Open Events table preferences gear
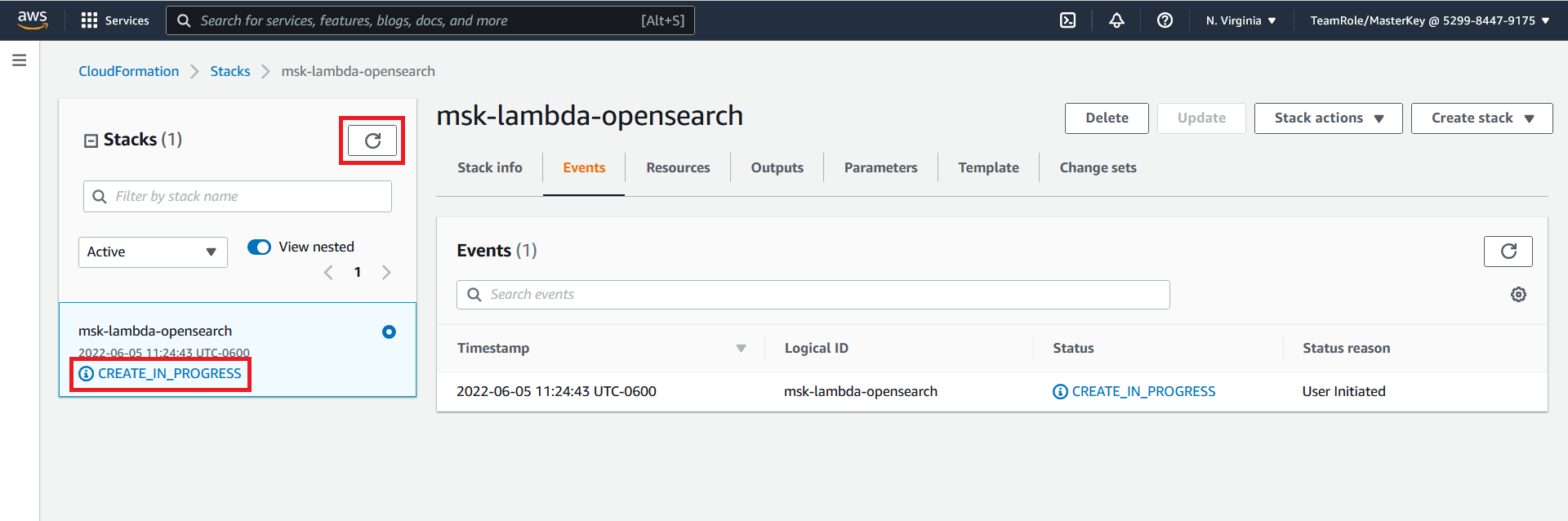Viewport: 1568px width, 521px height. [1518, 295]
